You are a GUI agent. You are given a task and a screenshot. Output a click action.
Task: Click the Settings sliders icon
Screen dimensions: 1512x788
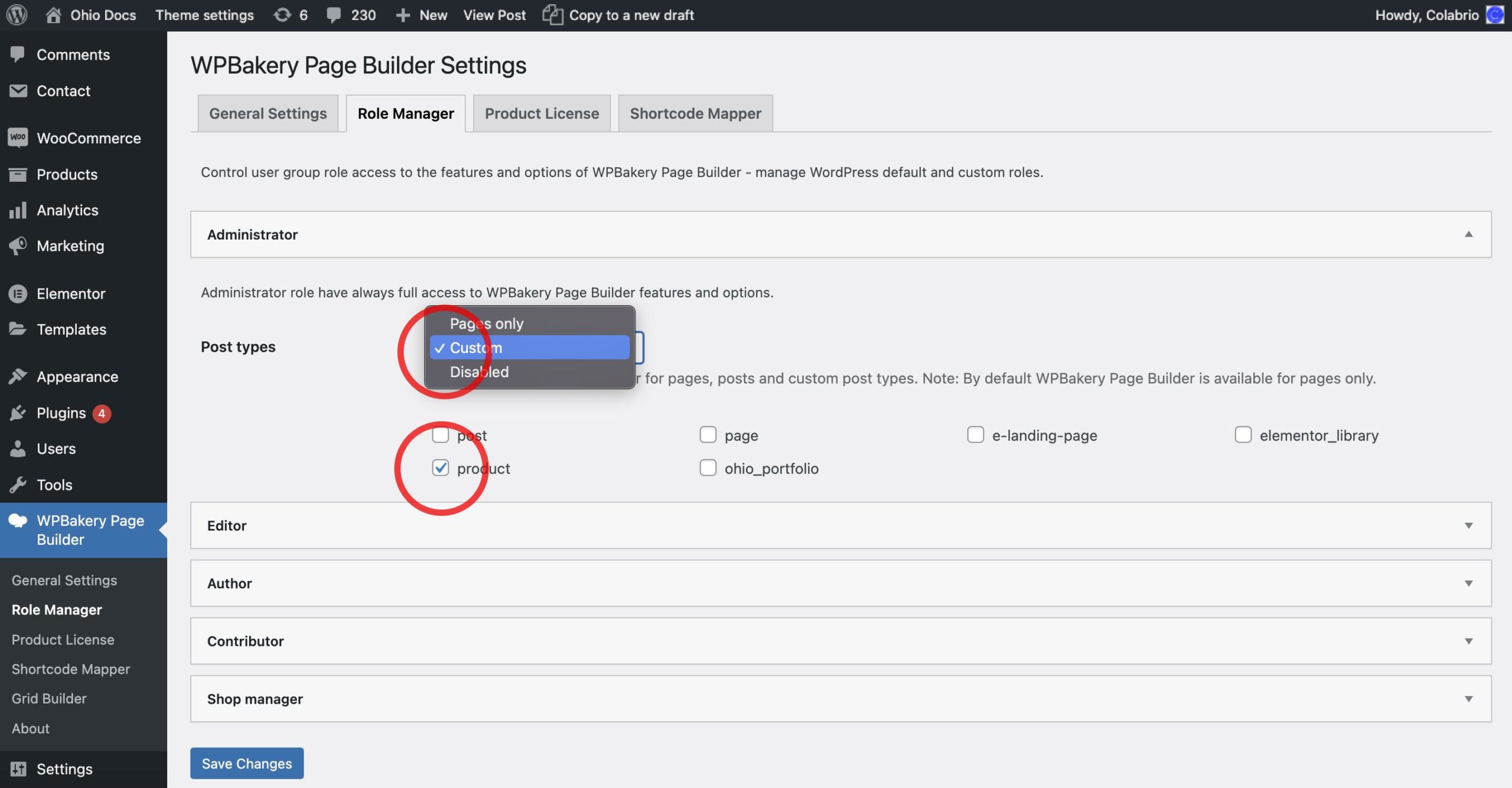(18, 769)
